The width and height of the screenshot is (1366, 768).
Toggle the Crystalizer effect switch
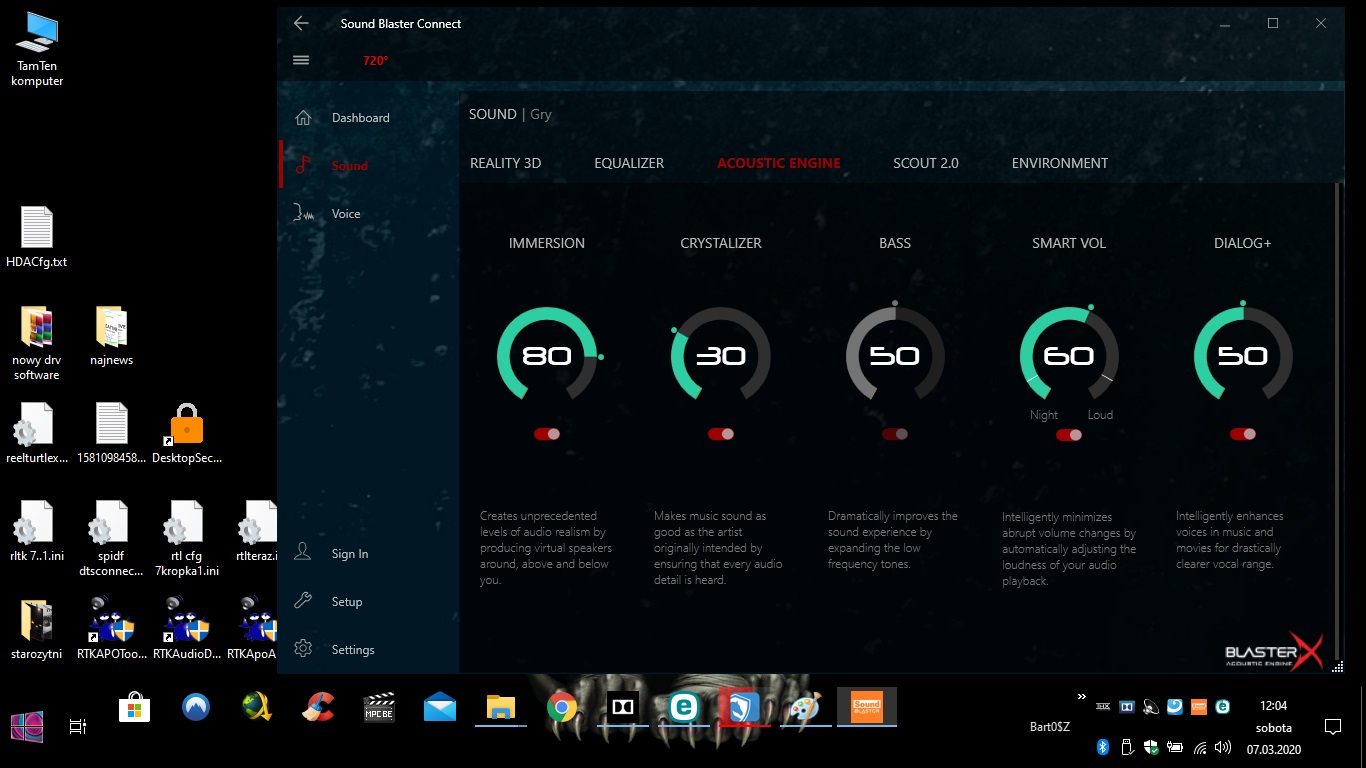pyautogui.click(x=721, y=434)
